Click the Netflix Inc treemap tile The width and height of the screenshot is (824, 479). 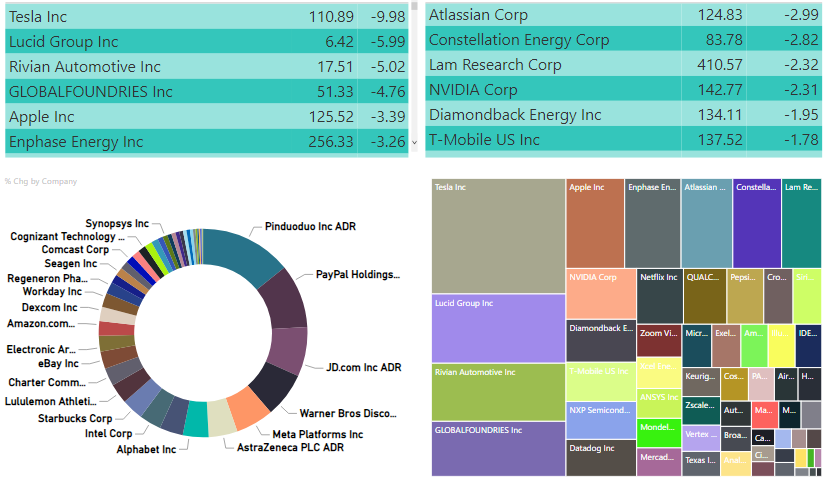tap(660, 296)
